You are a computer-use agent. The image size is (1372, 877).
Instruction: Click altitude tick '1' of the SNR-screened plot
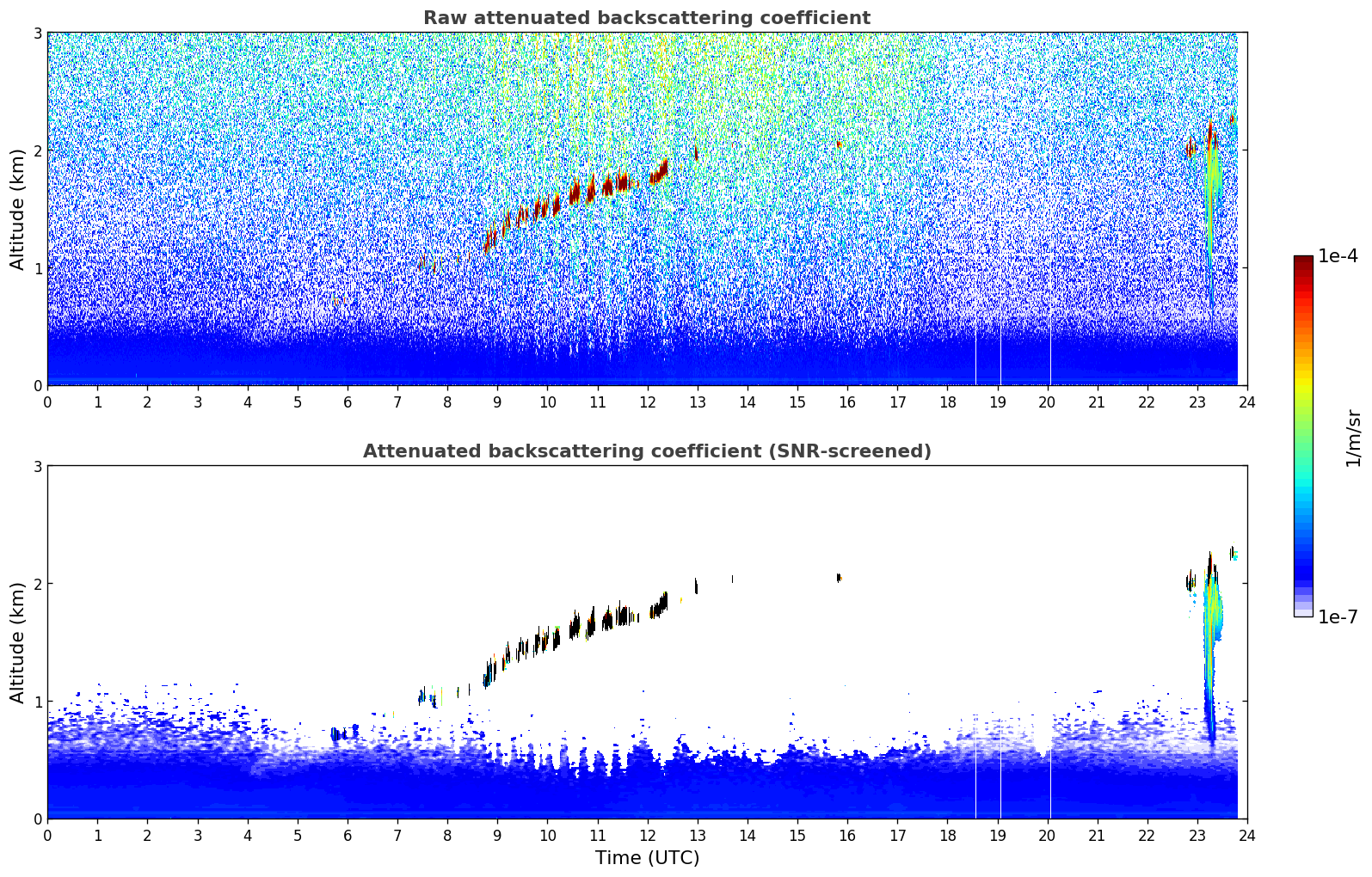[37, 702]
